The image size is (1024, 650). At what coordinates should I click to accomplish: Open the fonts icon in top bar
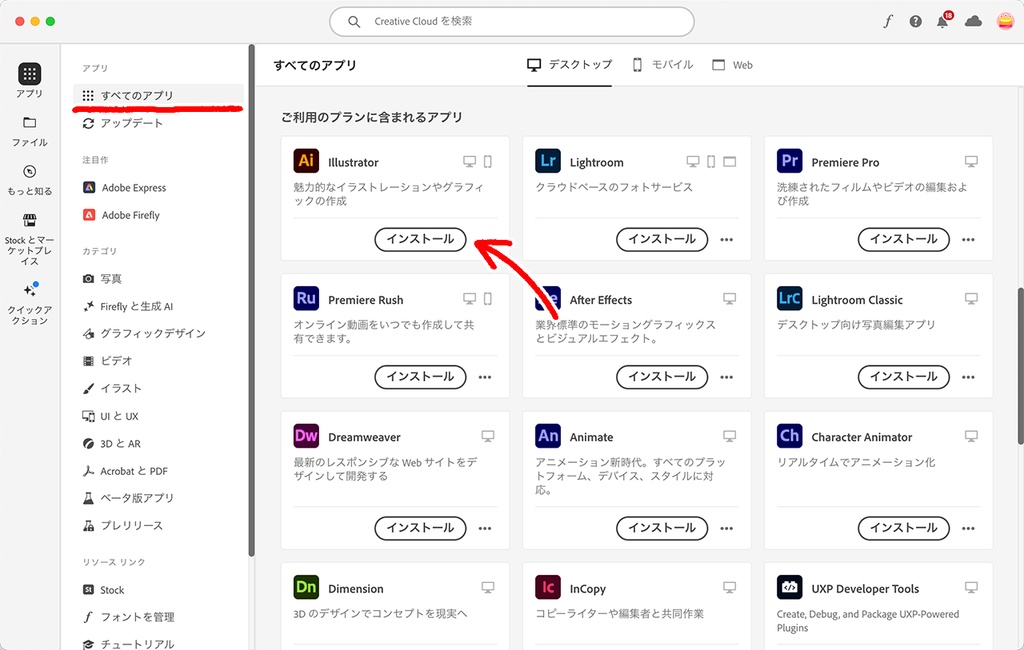click(x=888, y=22)
